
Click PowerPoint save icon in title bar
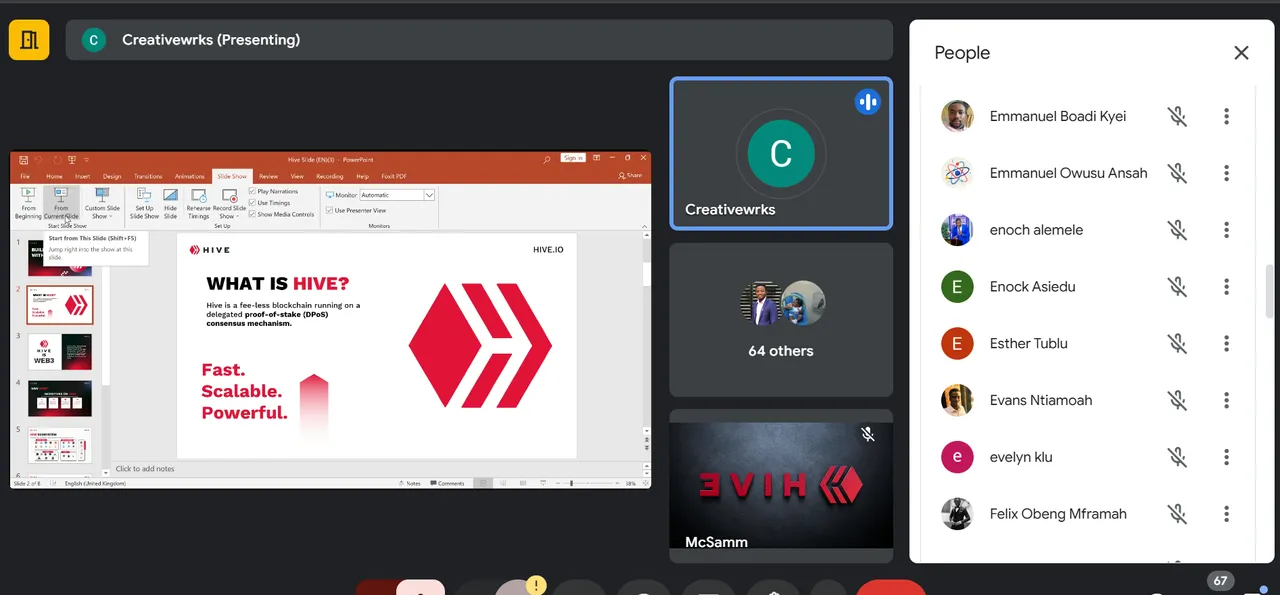pos(23,159)
